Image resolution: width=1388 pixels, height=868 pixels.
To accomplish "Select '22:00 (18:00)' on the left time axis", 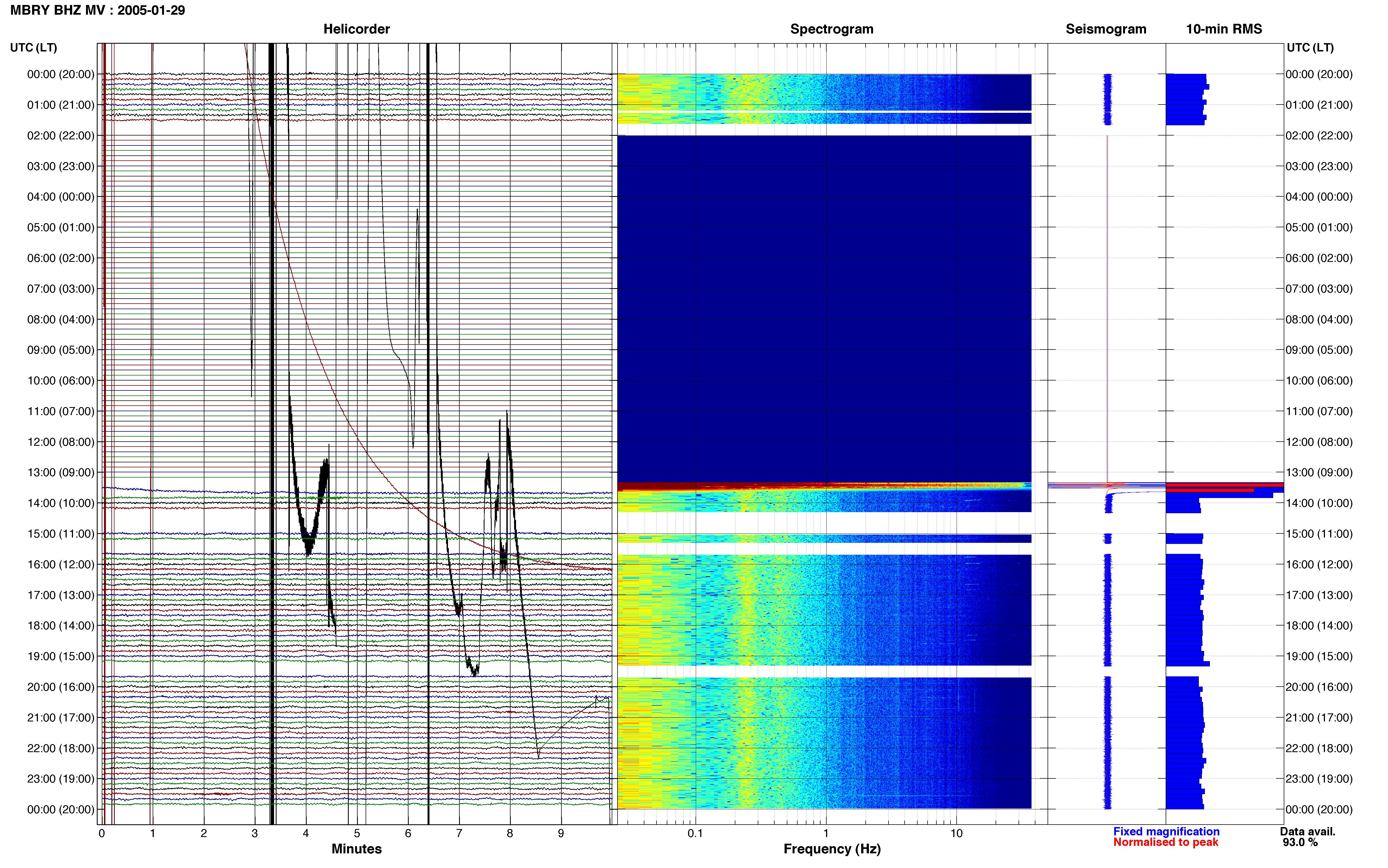I will (x=61, y=748).
